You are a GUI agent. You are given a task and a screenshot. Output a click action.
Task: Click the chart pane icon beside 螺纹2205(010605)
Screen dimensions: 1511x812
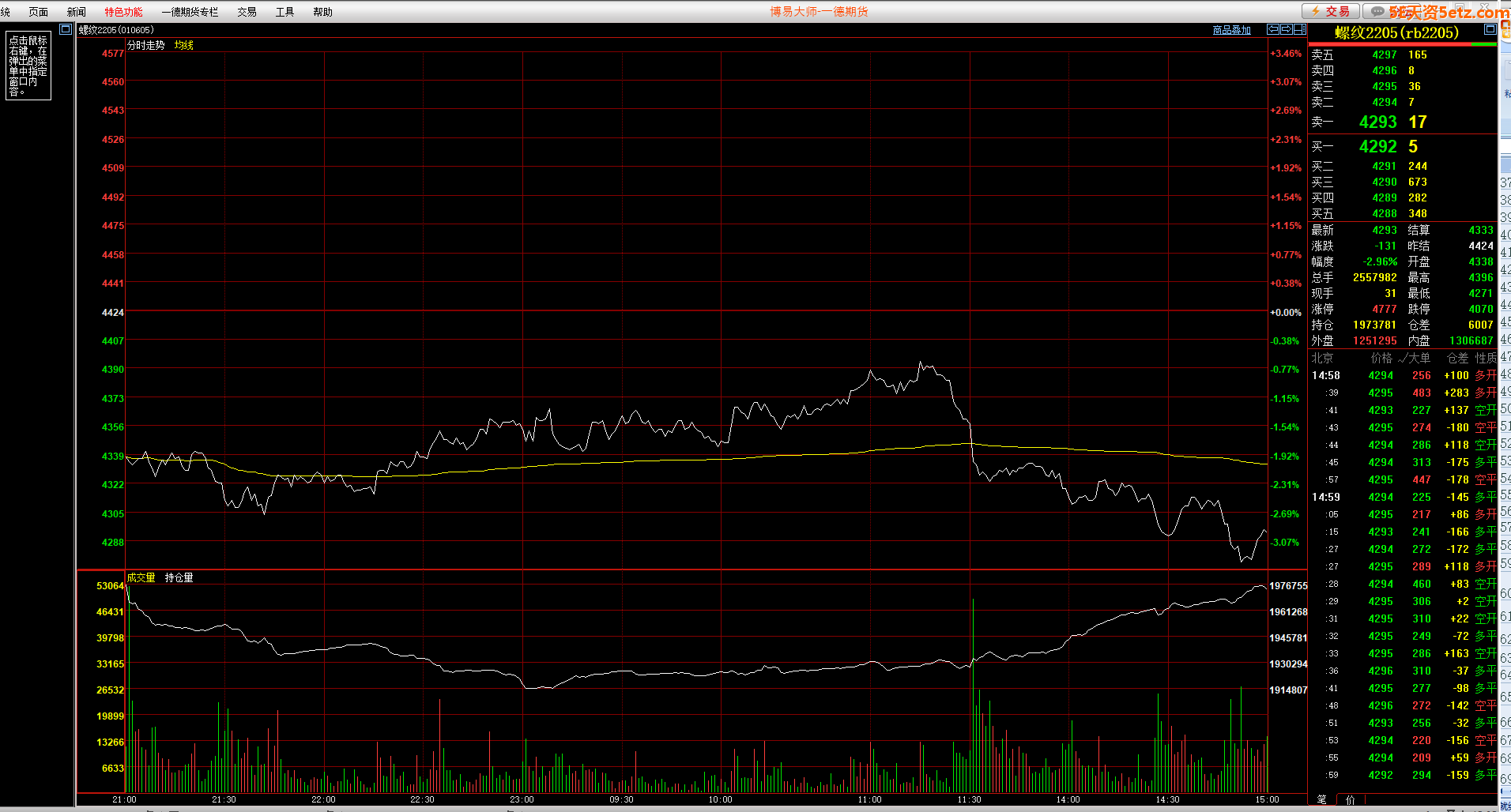66,29
